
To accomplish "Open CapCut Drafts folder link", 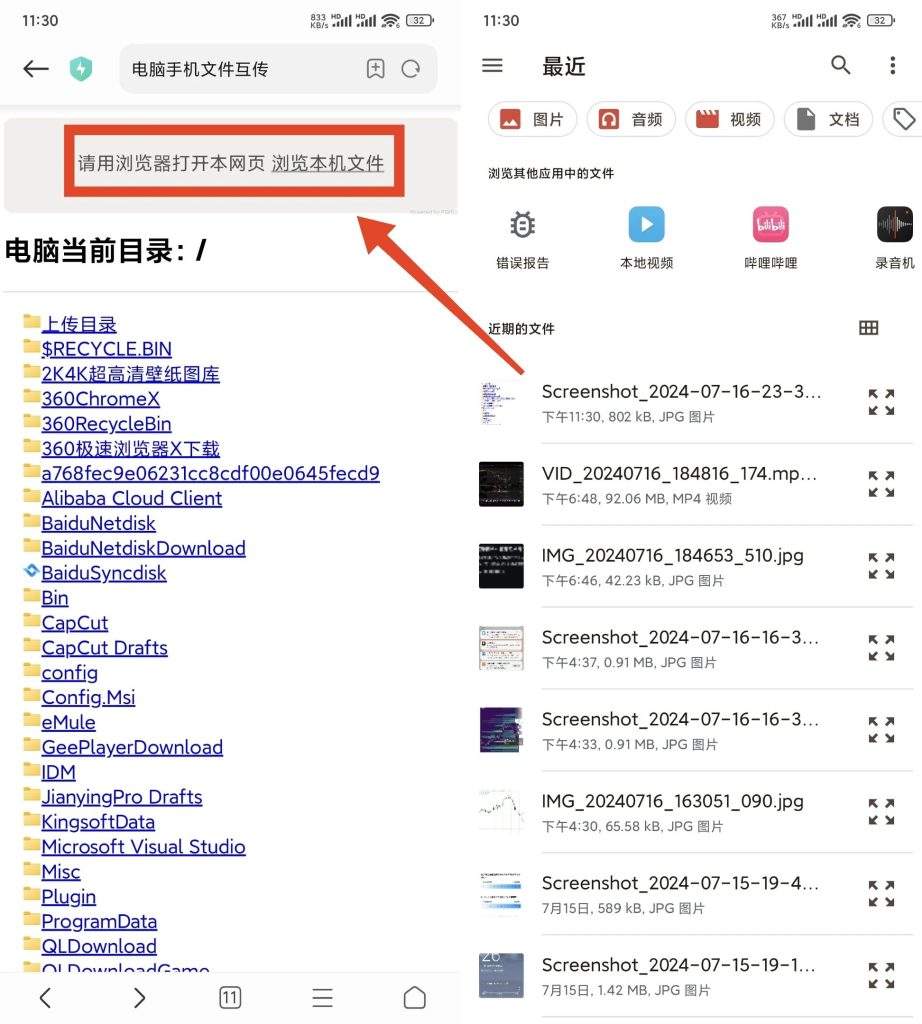I will click(x=104, y=648).
